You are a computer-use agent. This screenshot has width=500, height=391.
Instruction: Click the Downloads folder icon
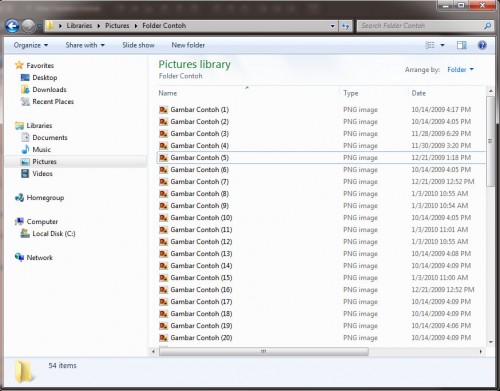pyautogui.click(x=25, y=89)
